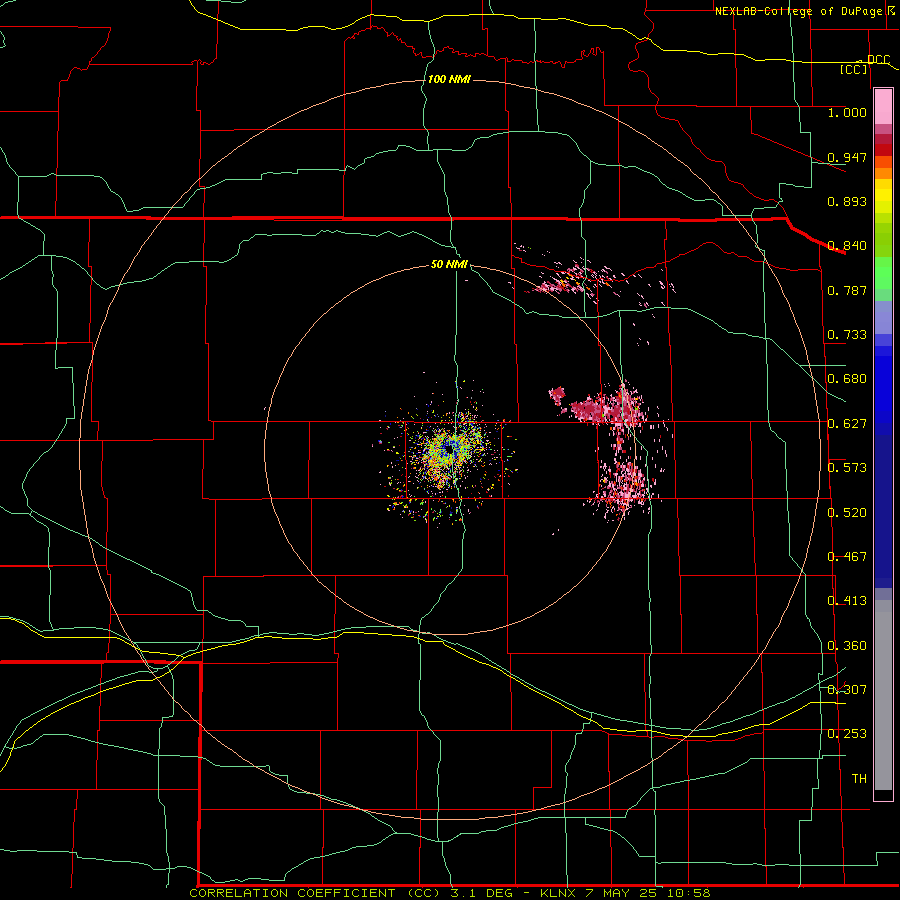Select the 0.733 scale value
This screenshot has height=900, width=900.
click(847, 335)
